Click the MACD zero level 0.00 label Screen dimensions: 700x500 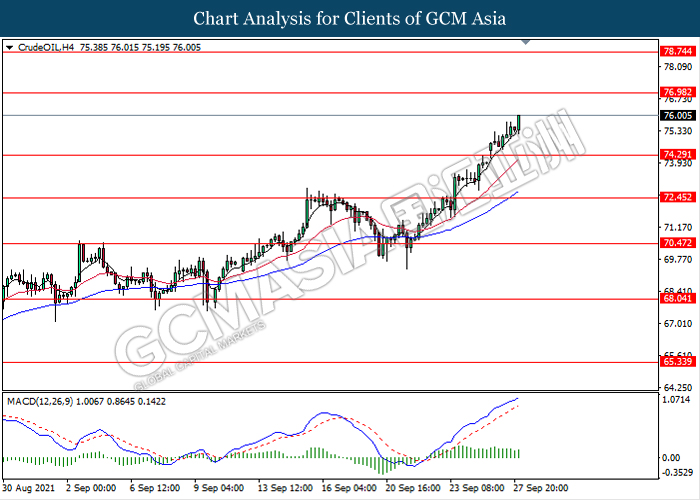pyautogui.click(x=671, y=458)
